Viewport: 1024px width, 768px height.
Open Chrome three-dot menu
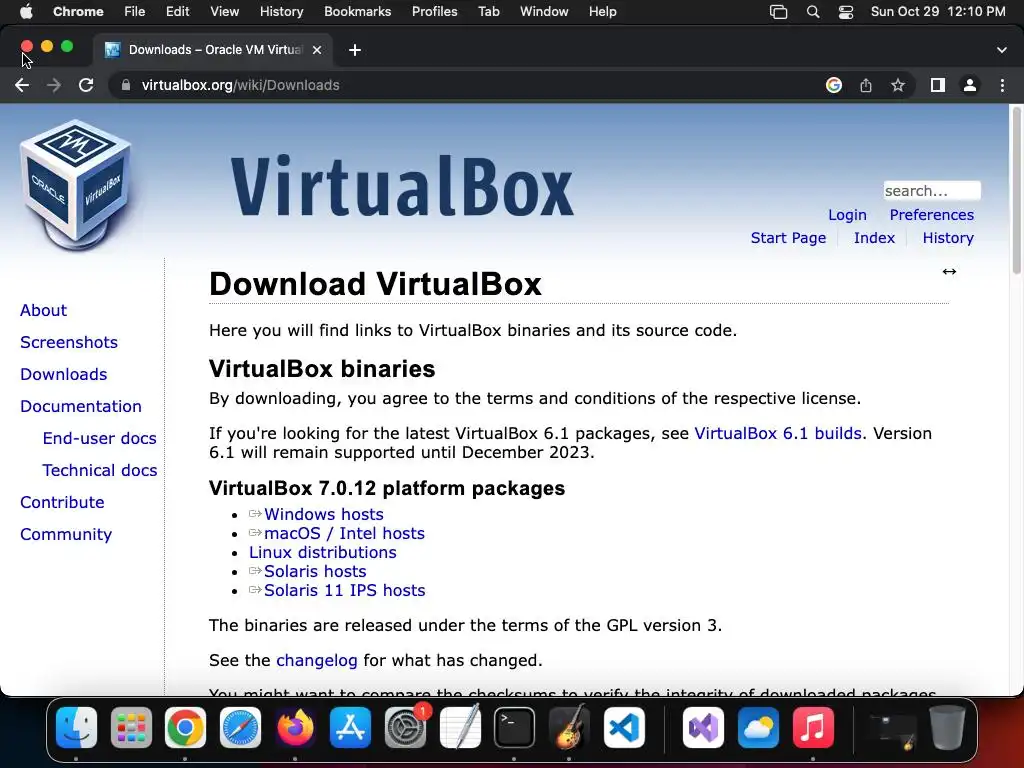1002,86
